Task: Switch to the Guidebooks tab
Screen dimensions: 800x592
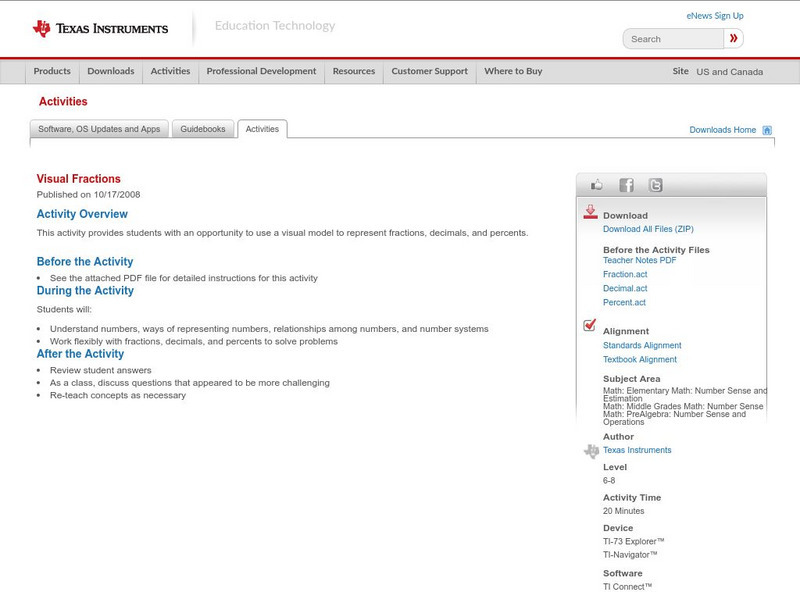Action: [203, 129]
